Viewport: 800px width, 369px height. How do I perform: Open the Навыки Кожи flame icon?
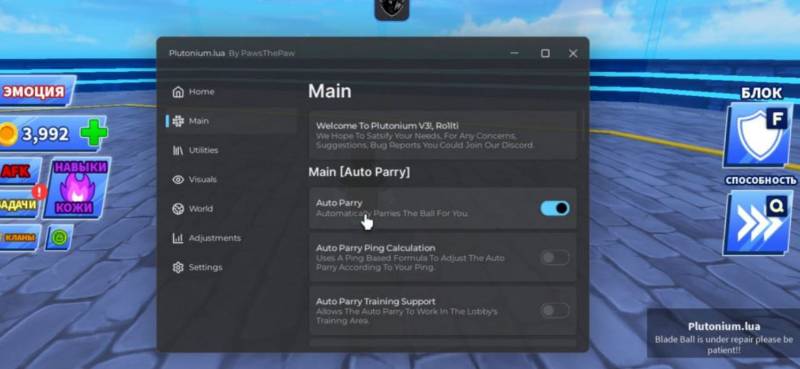pyautogui.click(x=77, y=188)
